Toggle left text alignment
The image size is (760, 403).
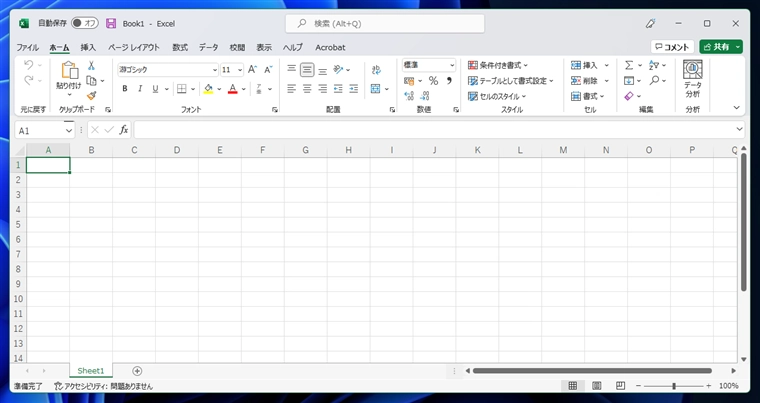pos(291,89)
